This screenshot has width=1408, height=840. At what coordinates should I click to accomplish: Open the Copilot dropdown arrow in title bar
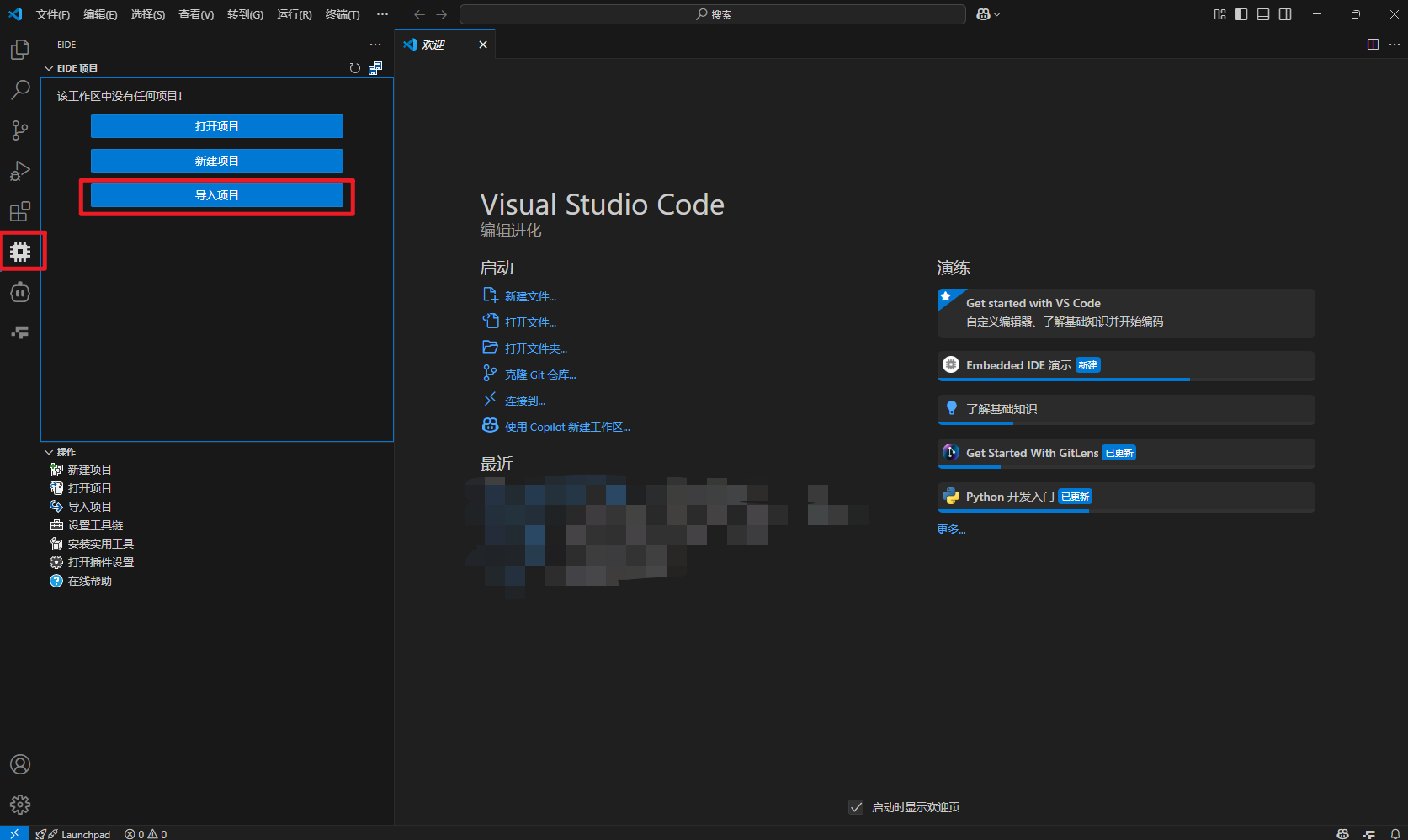tap(997, 14)
